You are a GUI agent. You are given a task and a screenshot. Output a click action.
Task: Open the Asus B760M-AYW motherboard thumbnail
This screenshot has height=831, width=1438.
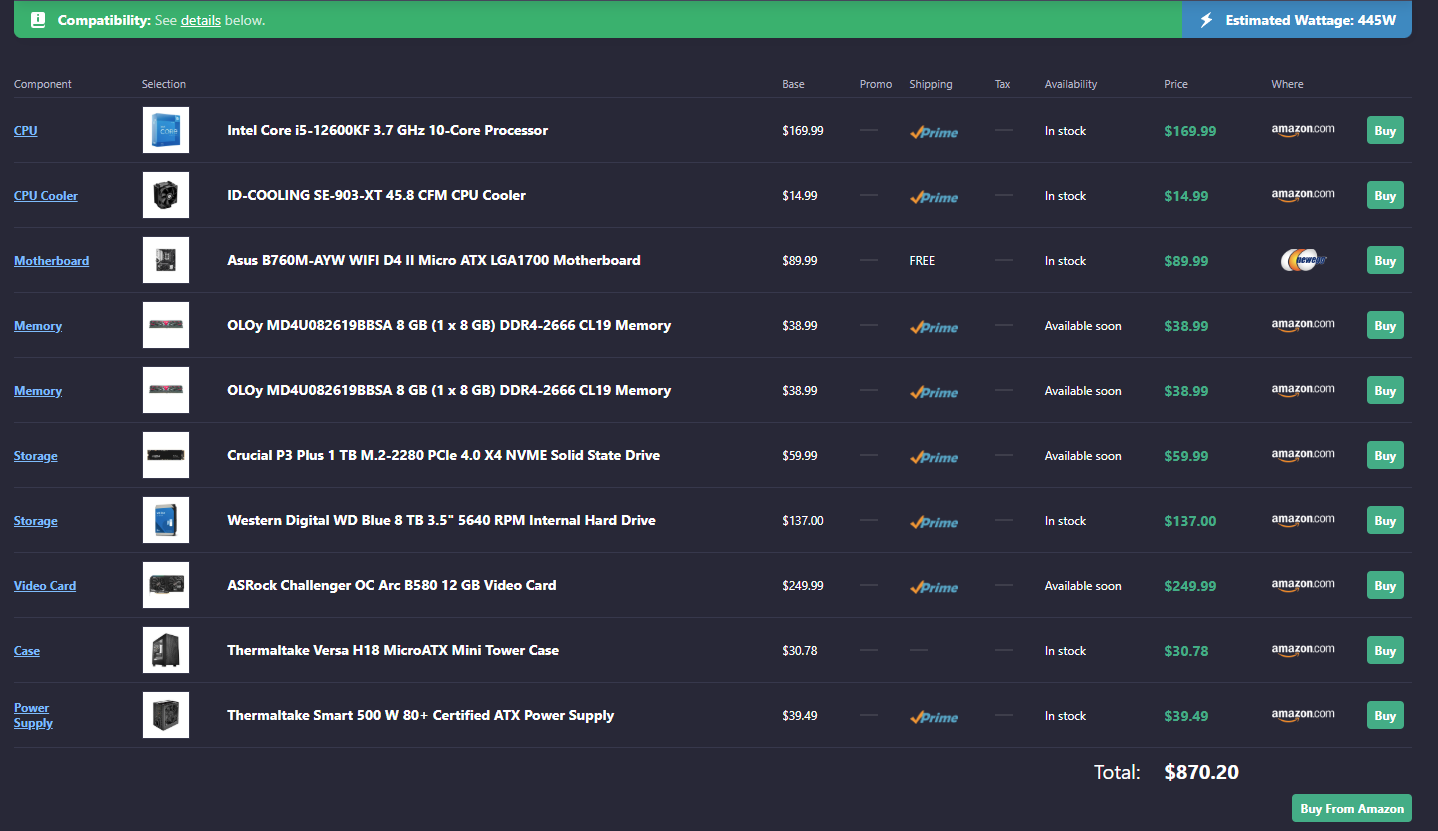coord(166,260)
